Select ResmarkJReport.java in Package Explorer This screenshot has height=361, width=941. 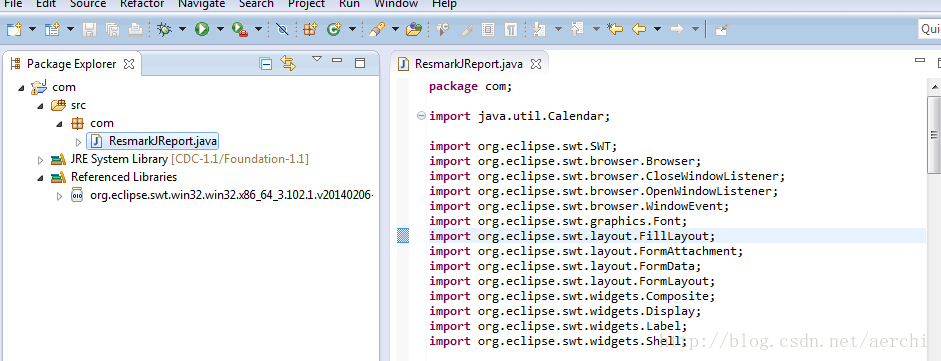(153, 141)
